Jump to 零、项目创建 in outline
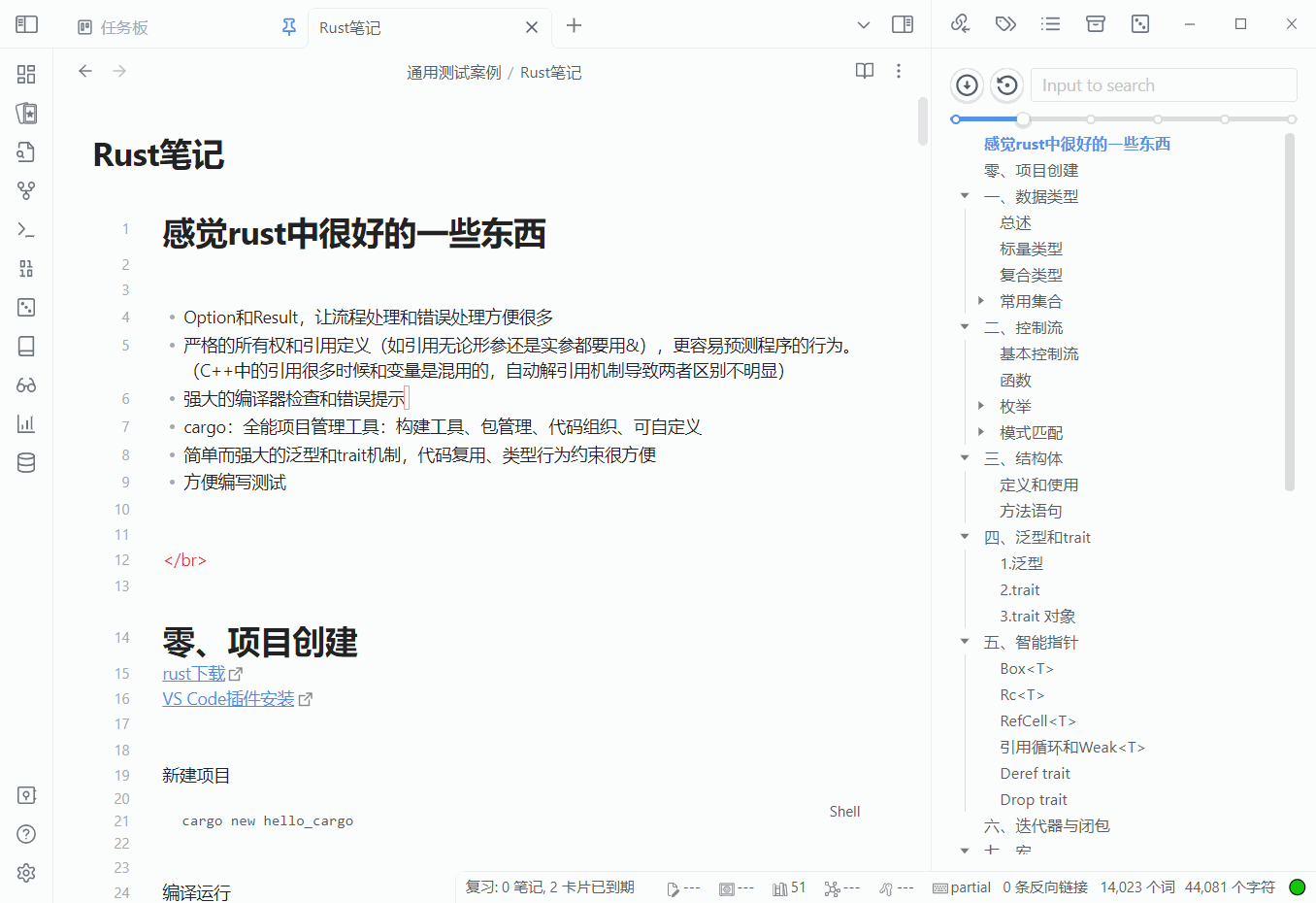 (1031, 170)
